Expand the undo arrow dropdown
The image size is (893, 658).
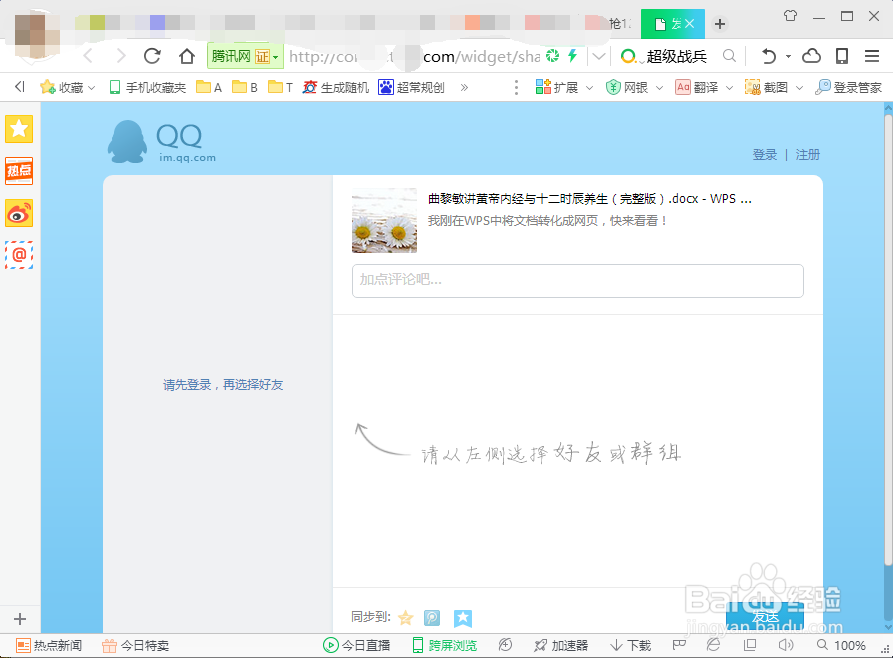[x=788, y=56]
